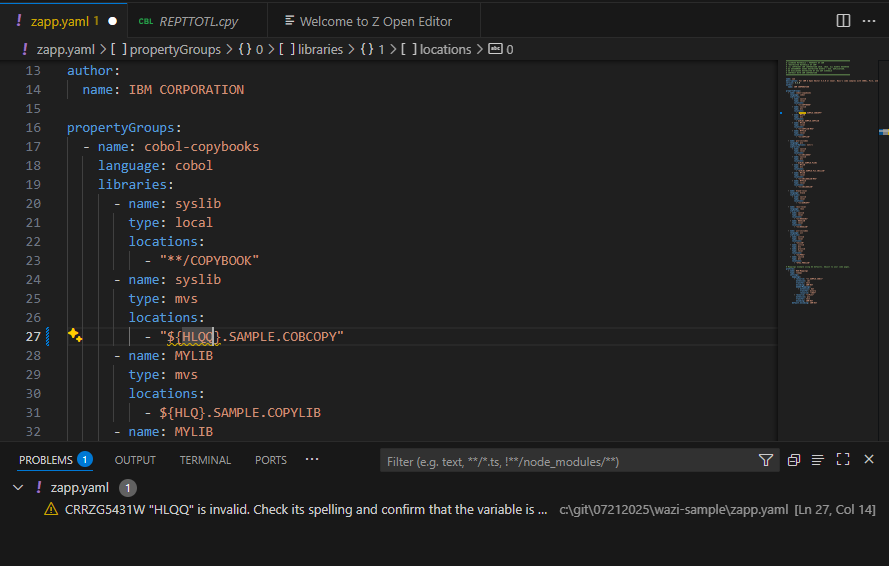Maximize the bottom panel size
The width and height of the screenshot is (889, 566).
point(843,459)
